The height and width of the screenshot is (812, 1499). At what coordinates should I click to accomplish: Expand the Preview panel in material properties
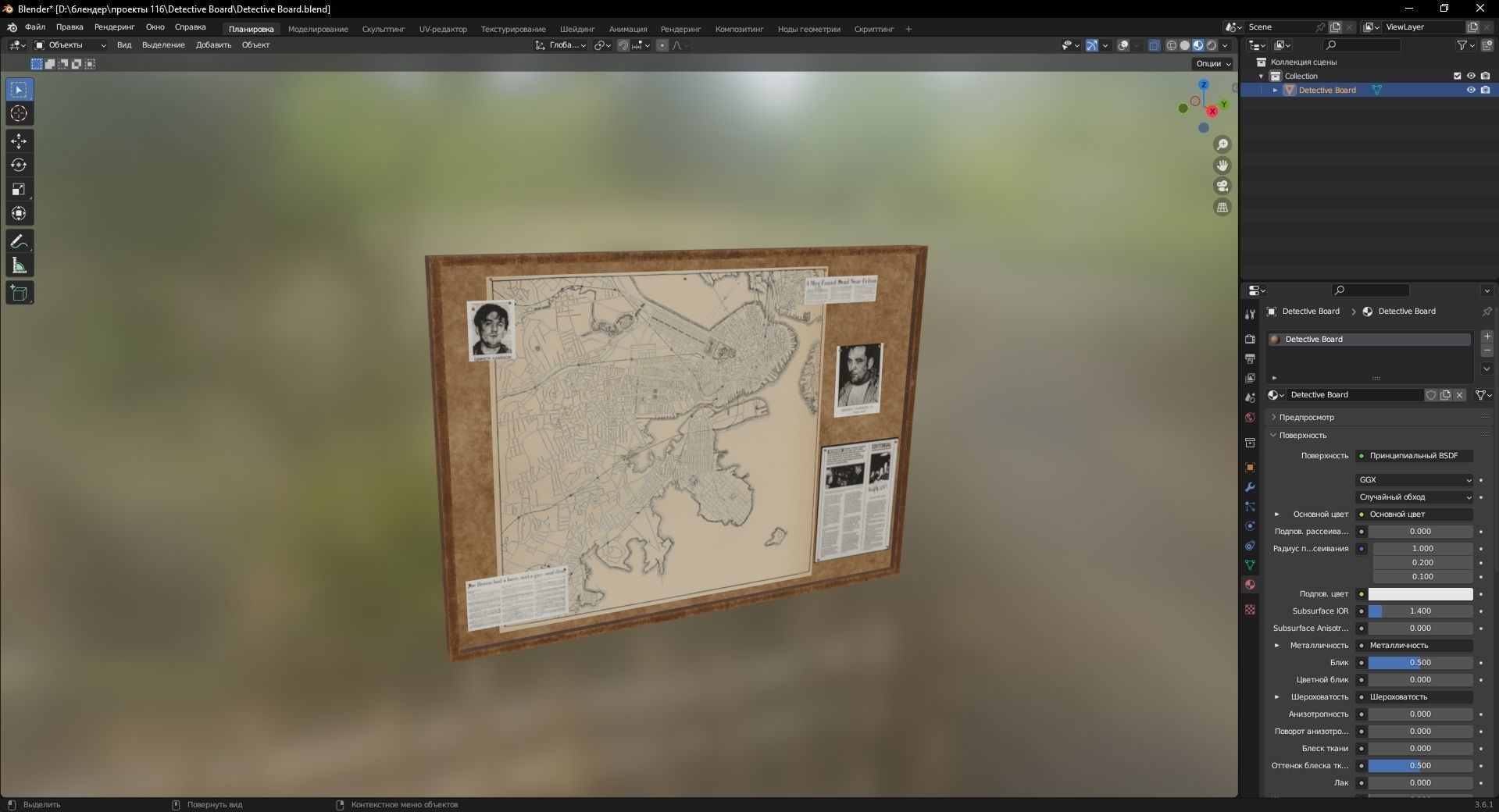[x=1273, y=418]
